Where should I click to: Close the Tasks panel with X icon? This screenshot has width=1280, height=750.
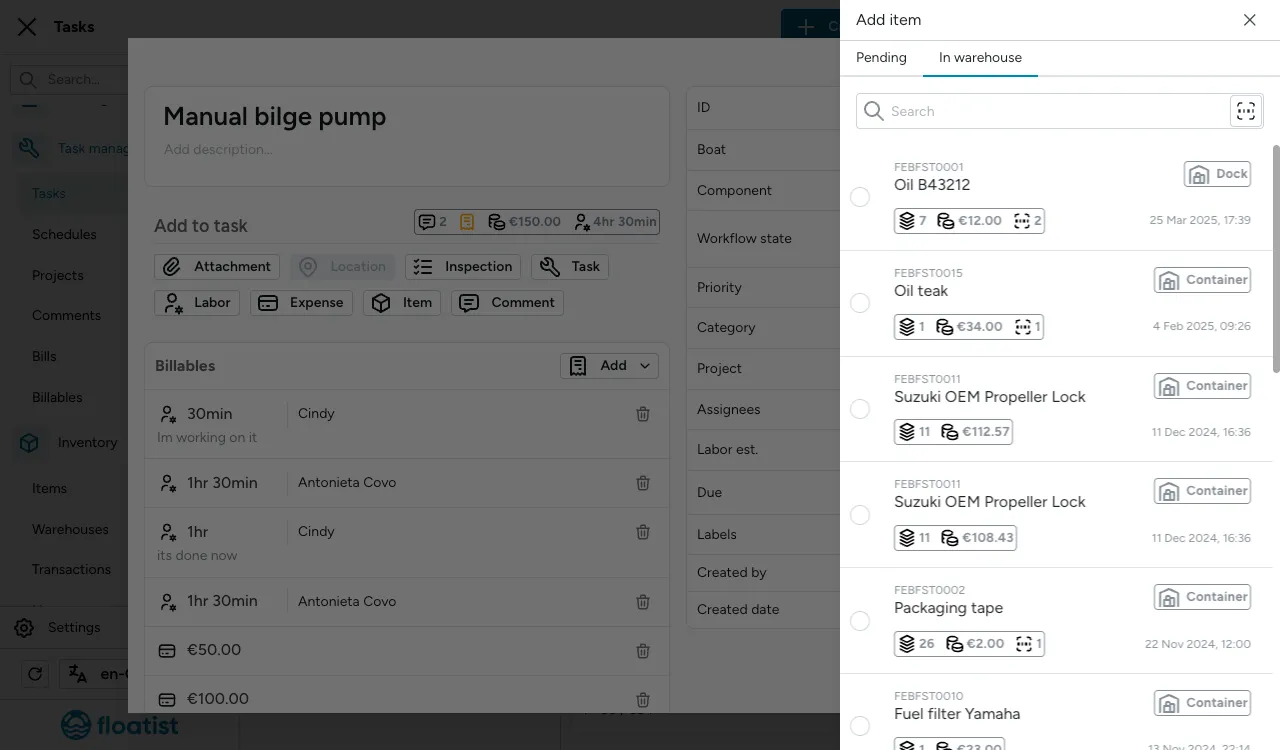click(x=27, y=27)
